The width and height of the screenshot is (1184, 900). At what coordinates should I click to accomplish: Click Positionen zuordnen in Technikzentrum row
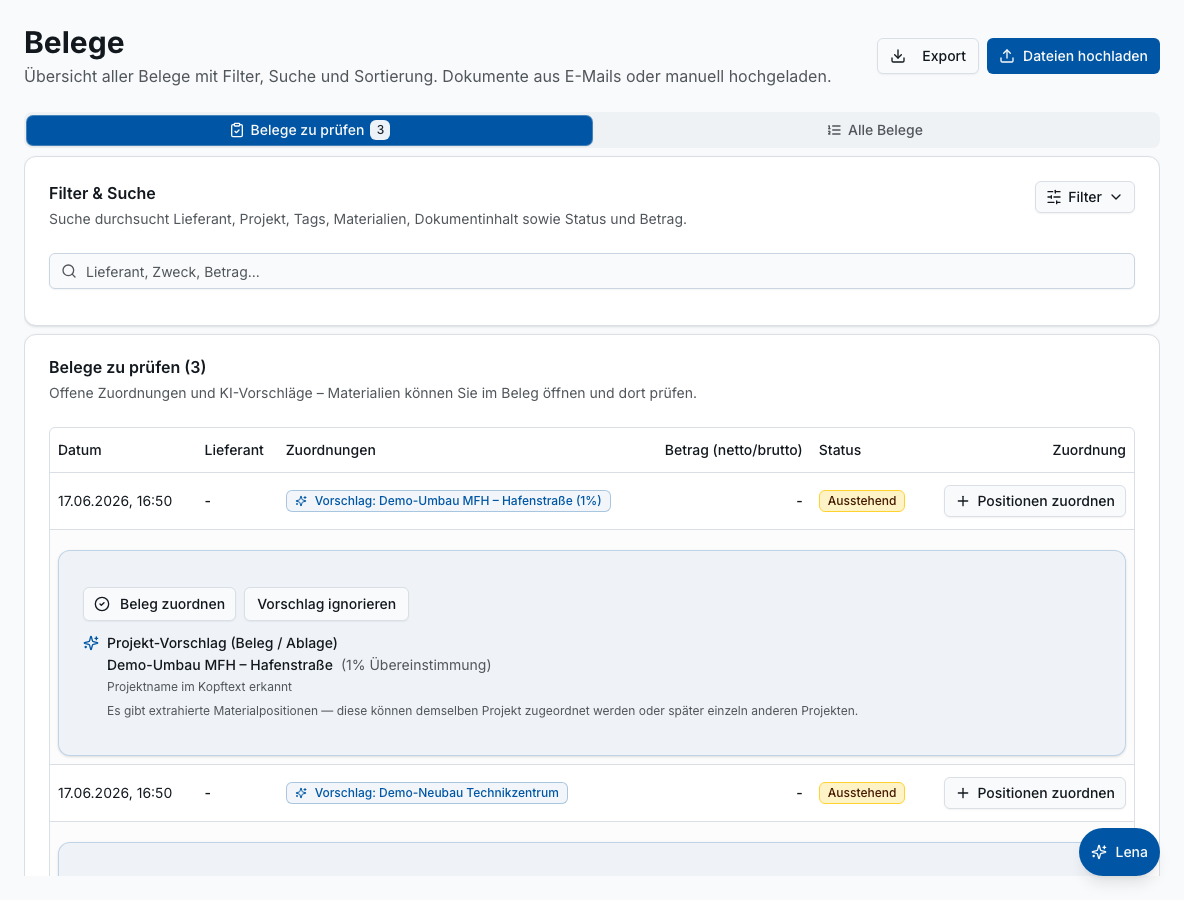[1034, 793]
